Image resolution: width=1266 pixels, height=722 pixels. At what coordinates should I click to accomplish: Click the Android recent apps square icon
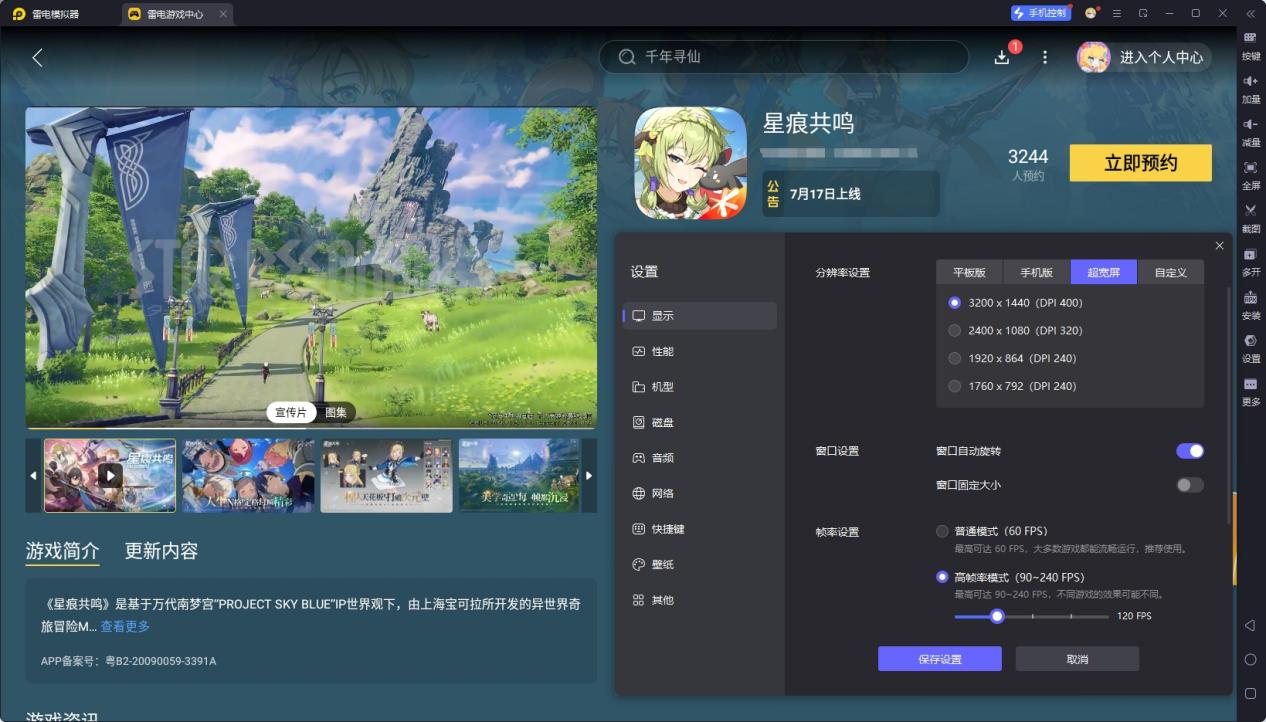tap(1250, 693)
